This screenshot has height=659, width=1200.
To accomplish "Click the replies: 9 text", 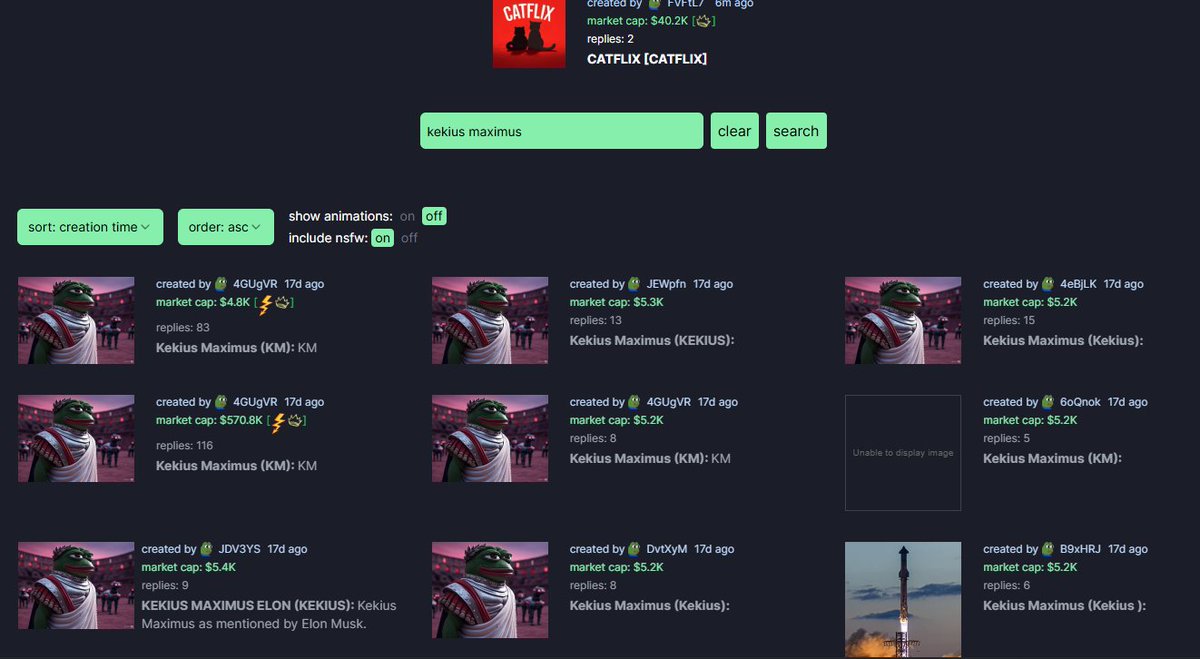I will [165, 585].
